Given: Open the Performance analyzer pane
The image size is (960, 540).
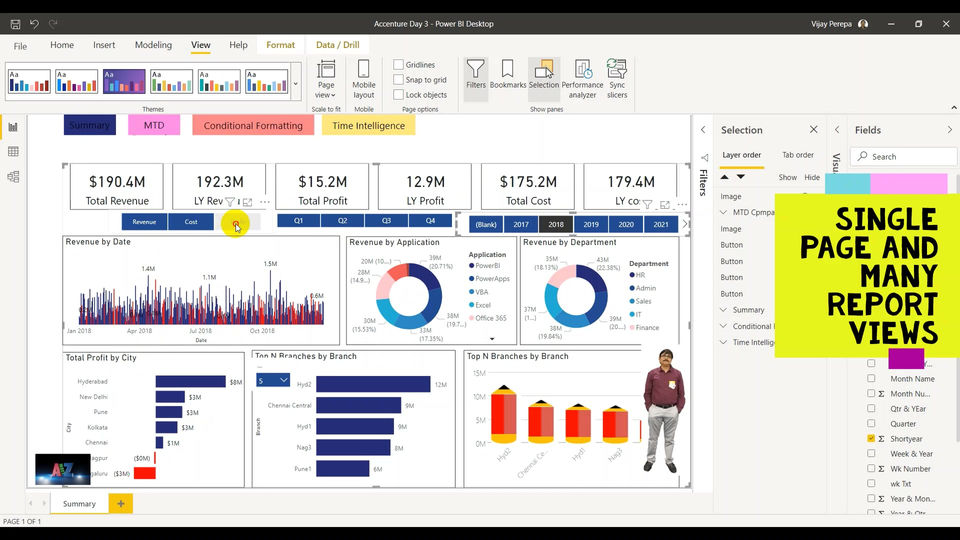Looking at the screenshot, I should (x=582, y=79).
